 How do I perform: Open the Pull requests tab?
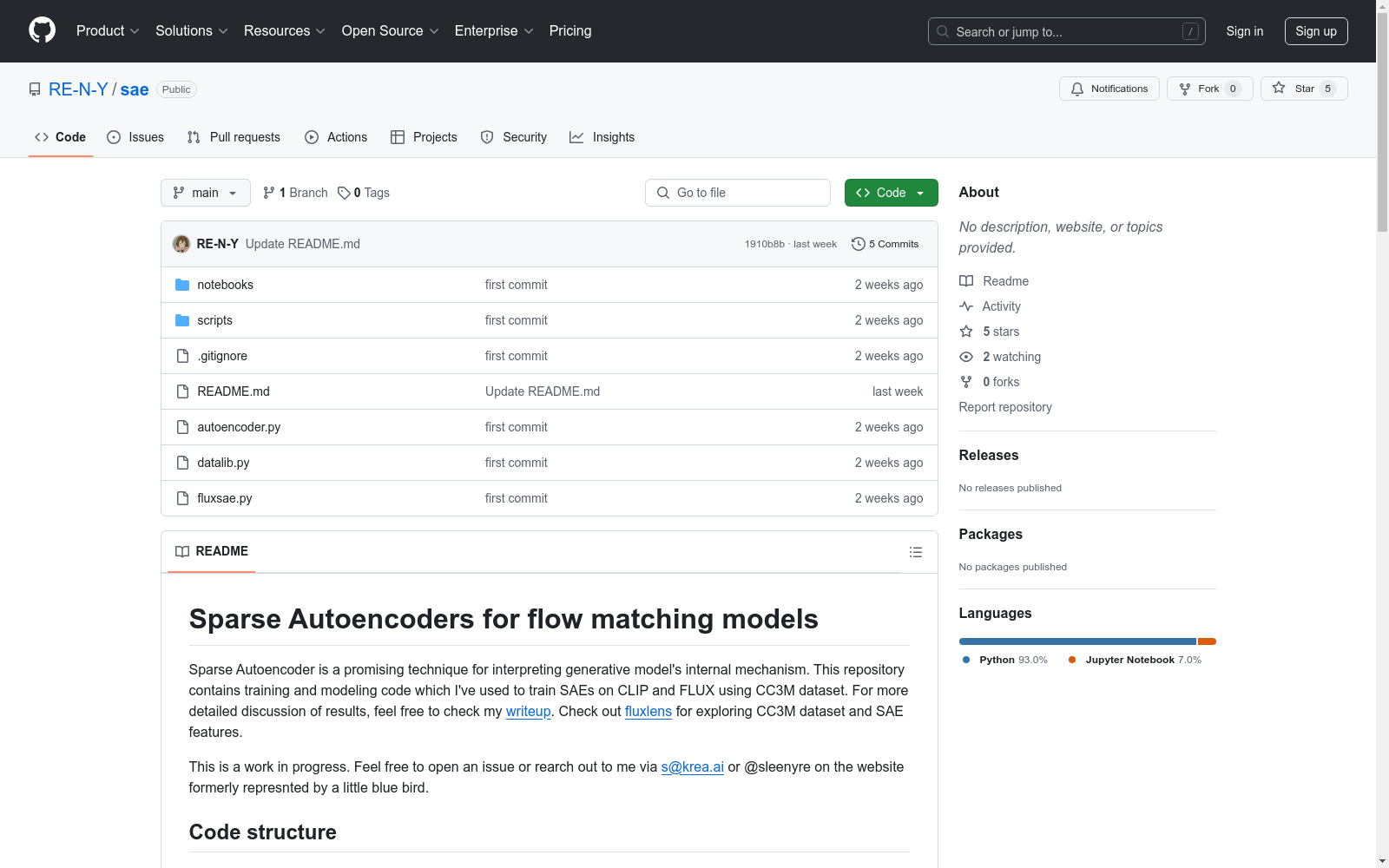point(234,137)
